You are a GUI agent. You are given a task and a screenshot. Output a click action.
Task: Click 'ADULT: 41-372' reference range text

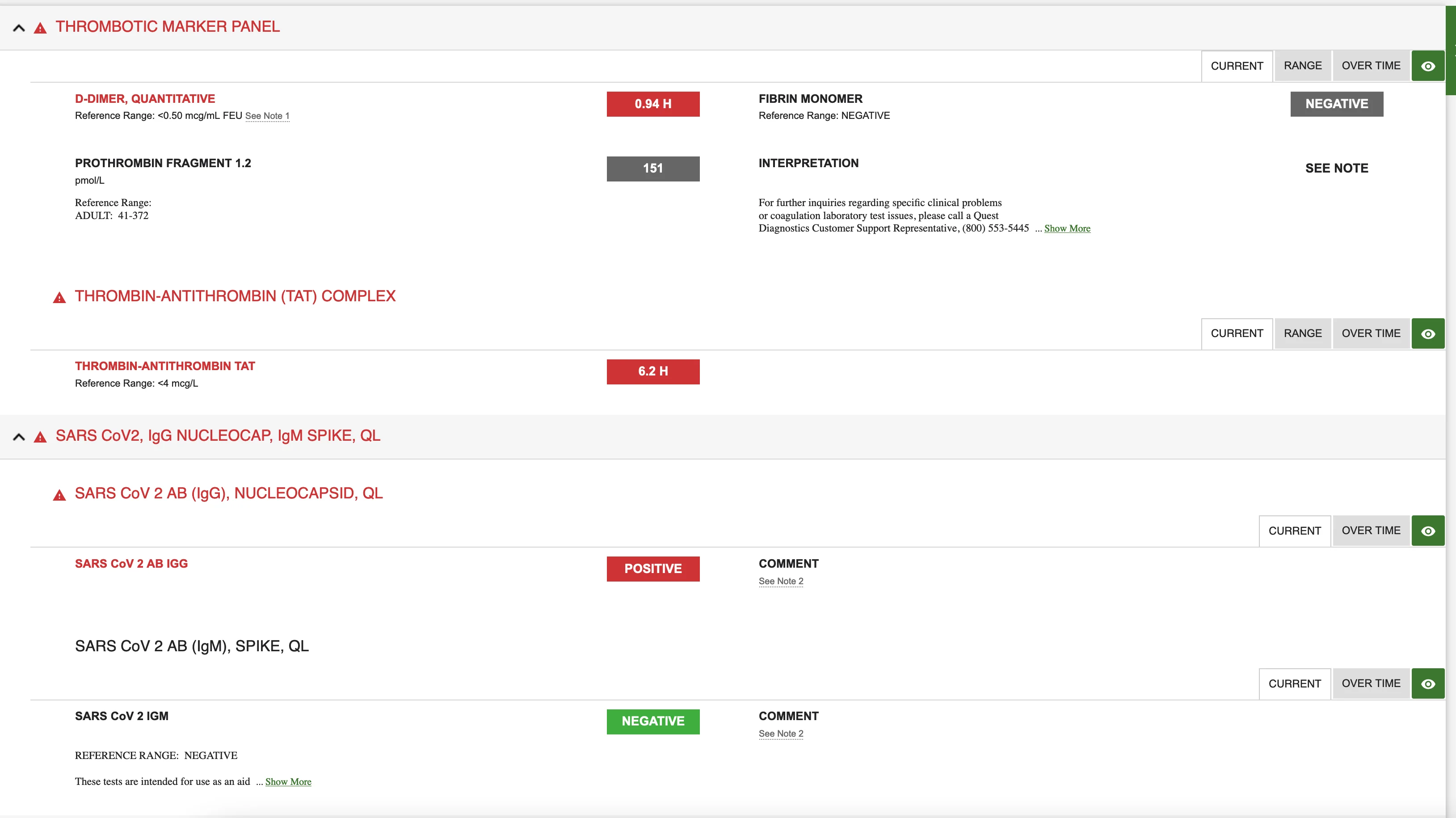[111, 215]
